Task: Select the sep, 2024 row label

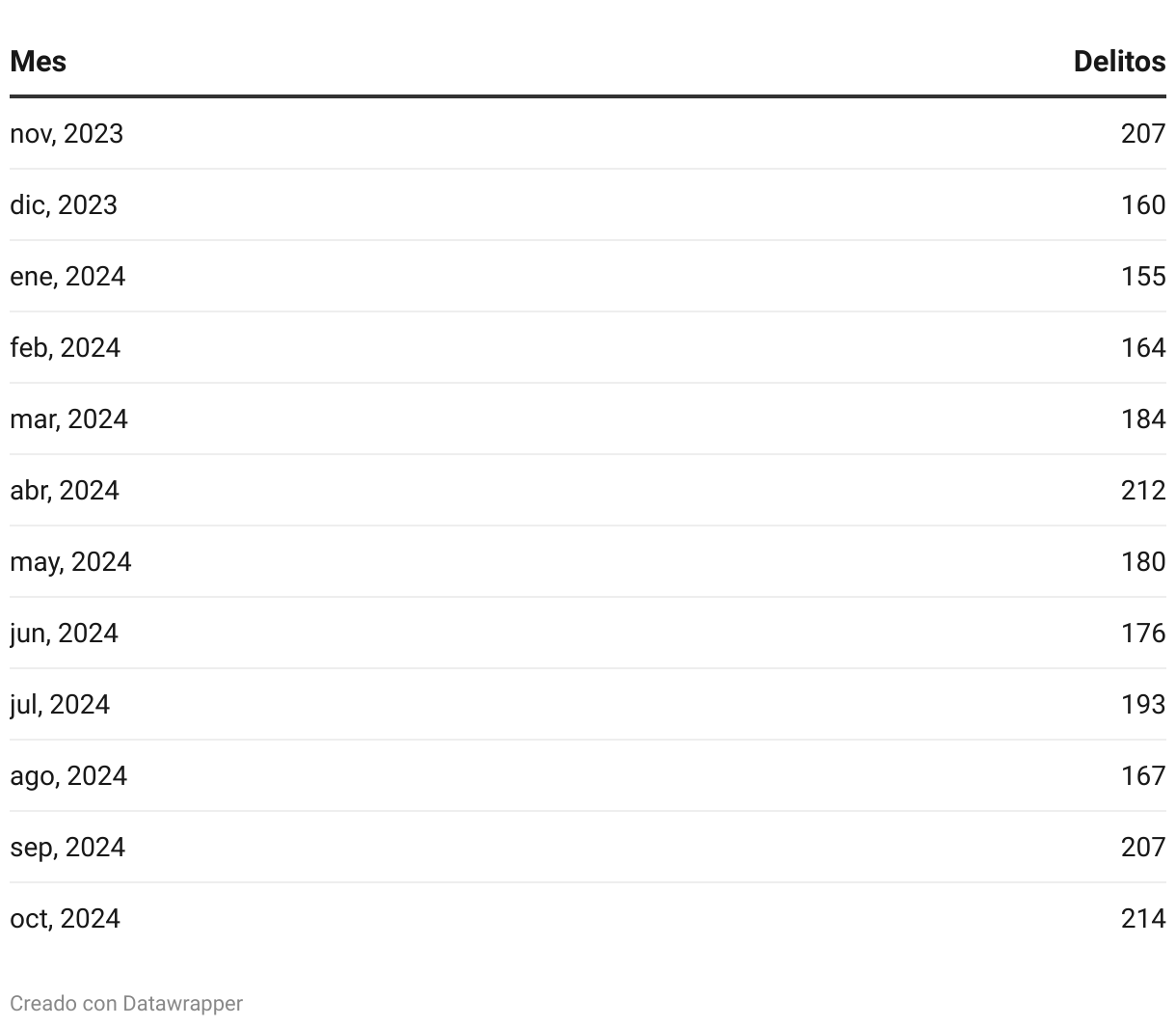Action: coord(67,848)
